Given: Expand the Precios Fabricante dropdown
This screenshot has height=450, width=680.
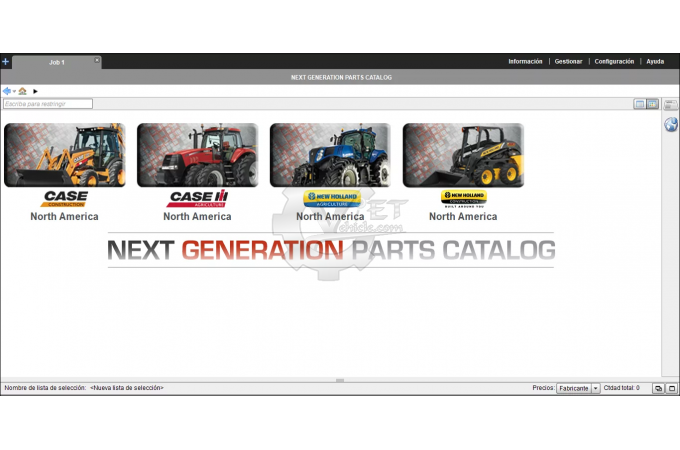Looking at the screenshot, I should pos(596,388).
